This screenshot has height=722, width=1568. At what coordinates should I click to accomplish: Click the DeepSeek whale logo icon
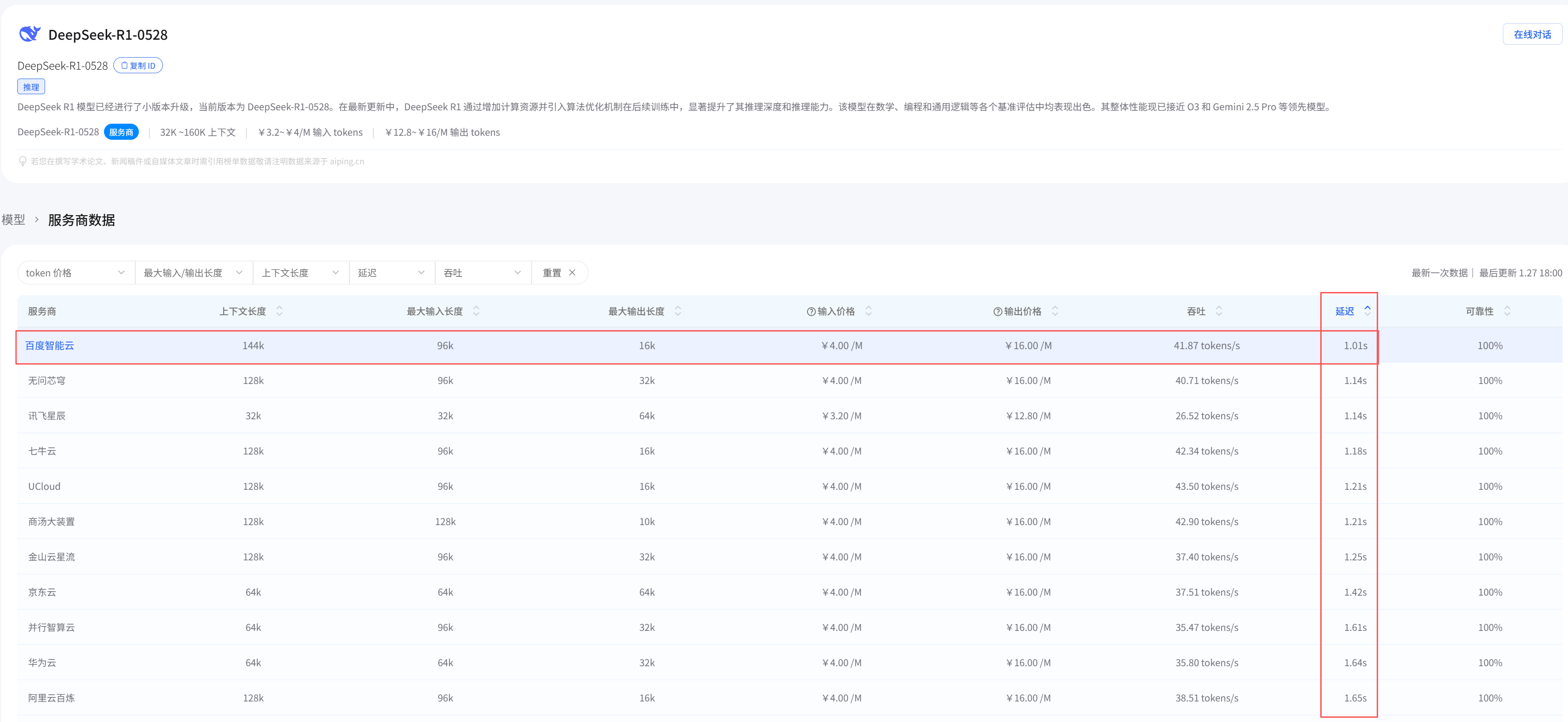coord(29,33)
